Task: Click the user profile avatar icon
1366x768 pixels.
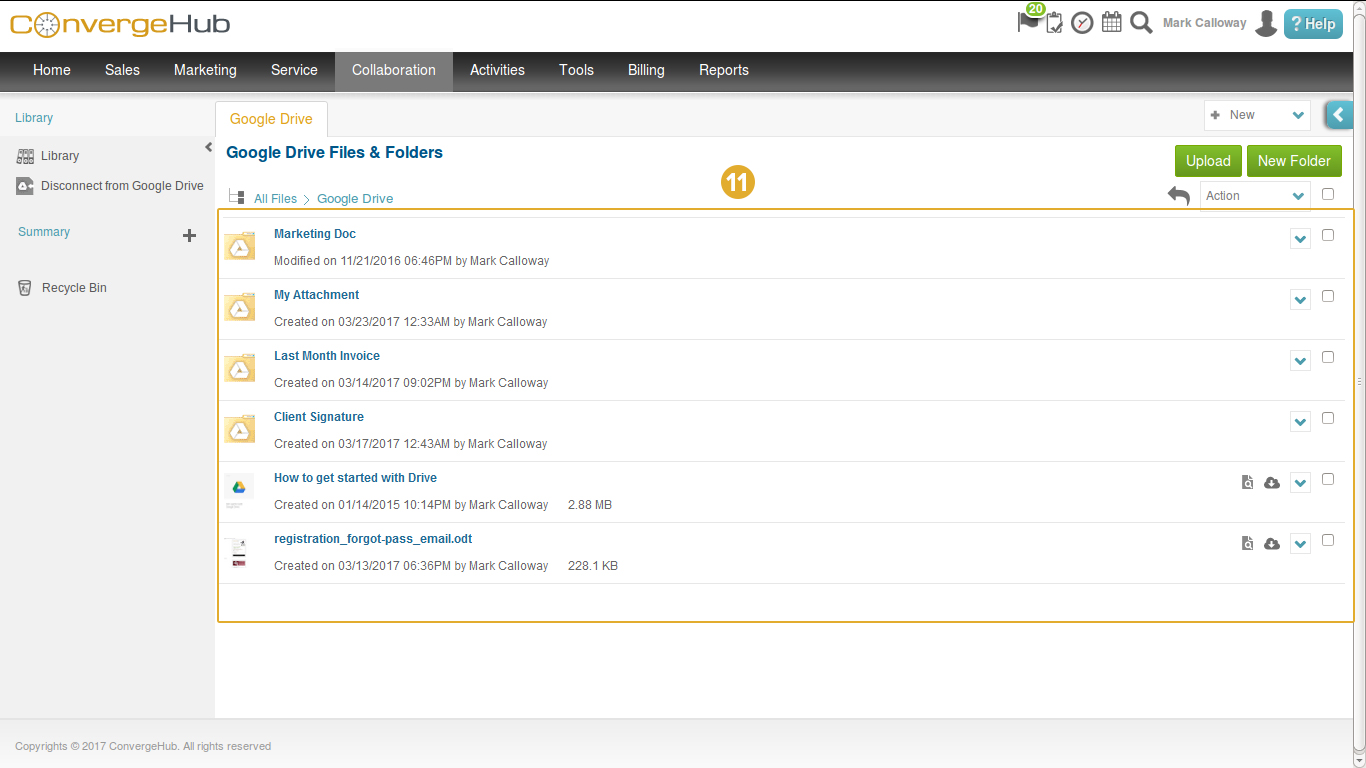Action: pyautogui.click(x=1266, y=23)
